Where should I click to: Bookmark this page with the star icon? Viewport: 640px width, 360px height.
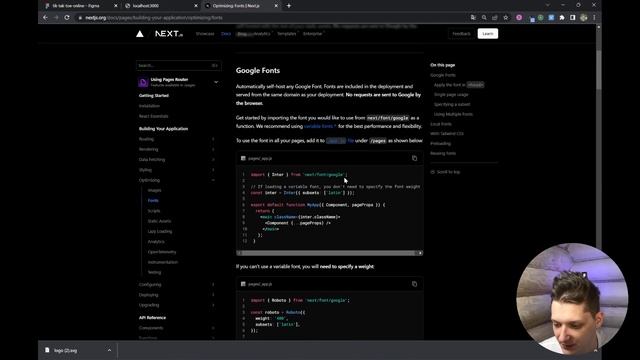(506, 18)
